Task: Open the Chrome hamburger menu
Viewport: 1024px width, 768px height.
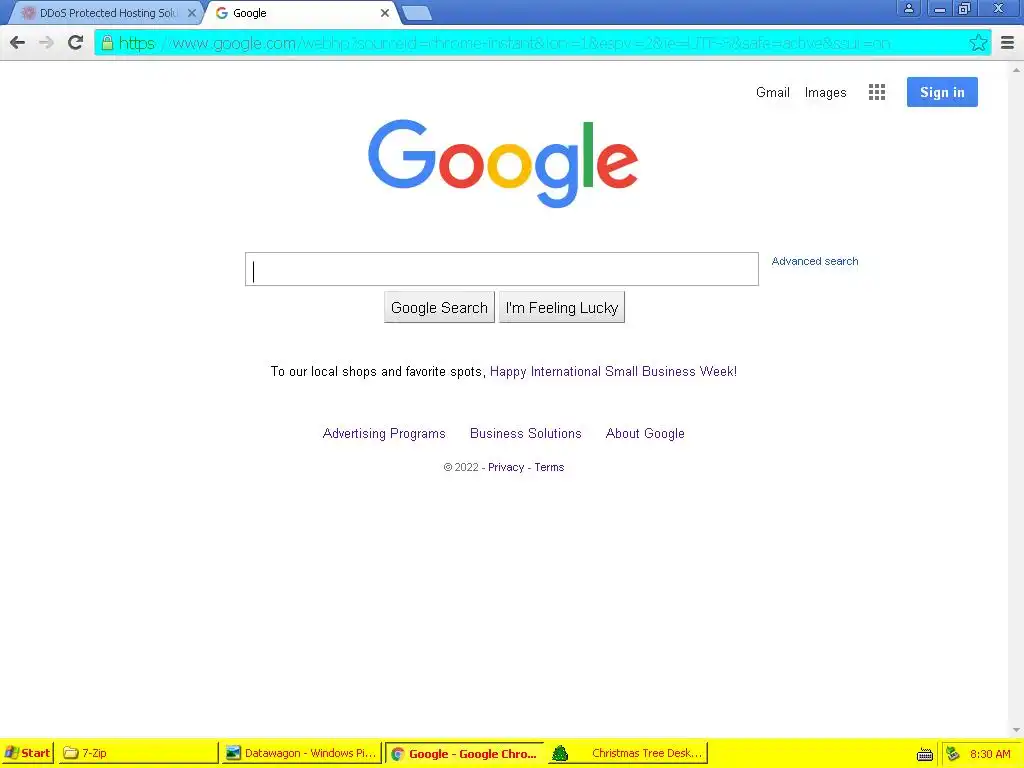Action: 1008,43
